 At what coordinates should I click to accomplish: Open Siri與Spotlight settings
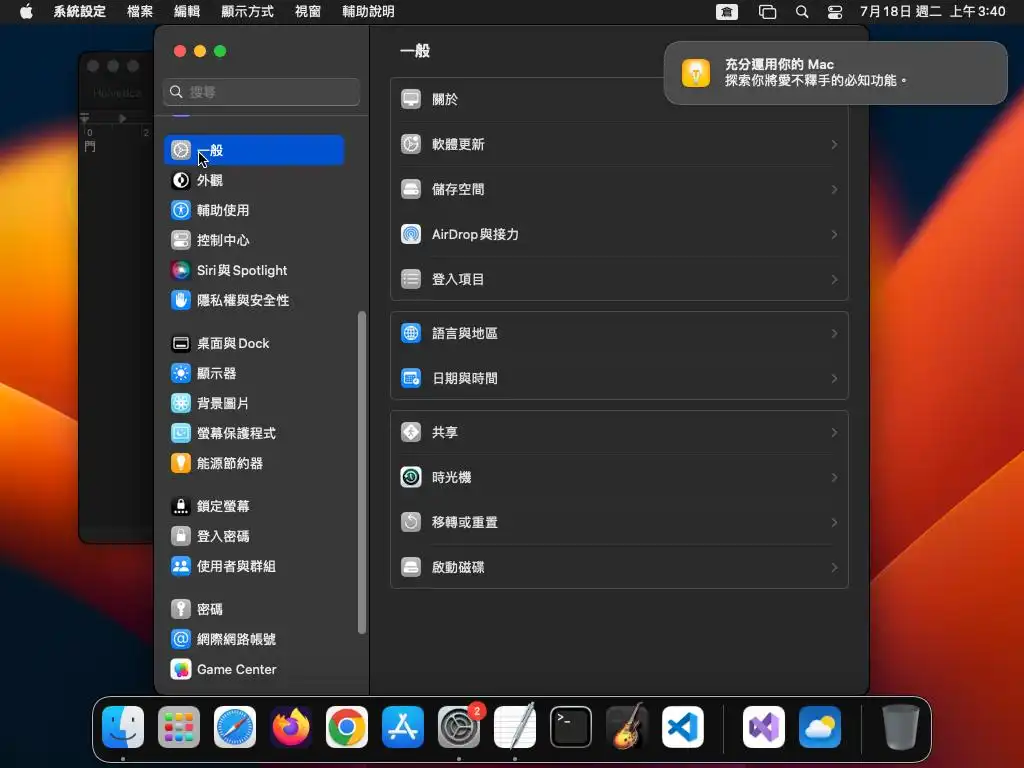[254, 270]
